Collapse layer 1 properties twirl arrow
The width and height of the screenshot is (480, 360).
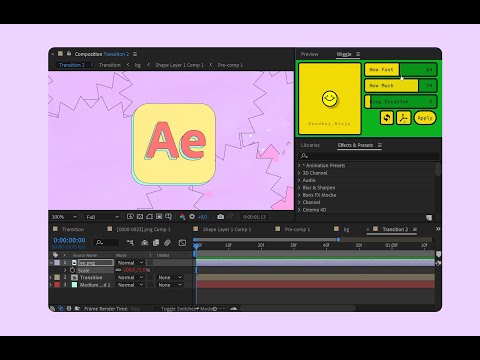(x=51, y=263)
